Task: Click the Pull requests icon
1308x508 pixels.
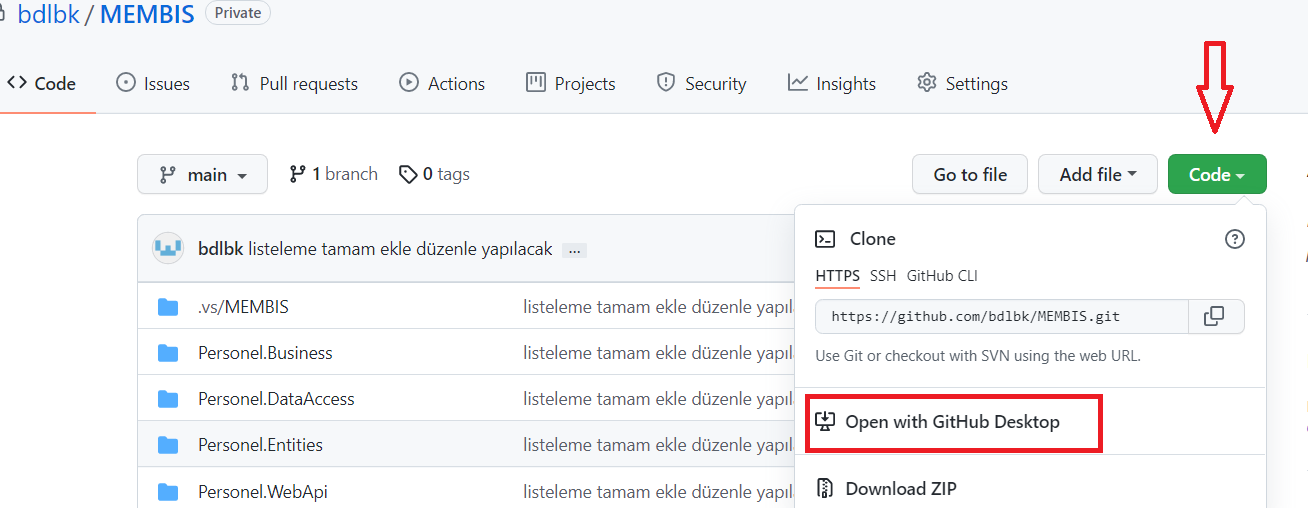Action: pos(240,83)
